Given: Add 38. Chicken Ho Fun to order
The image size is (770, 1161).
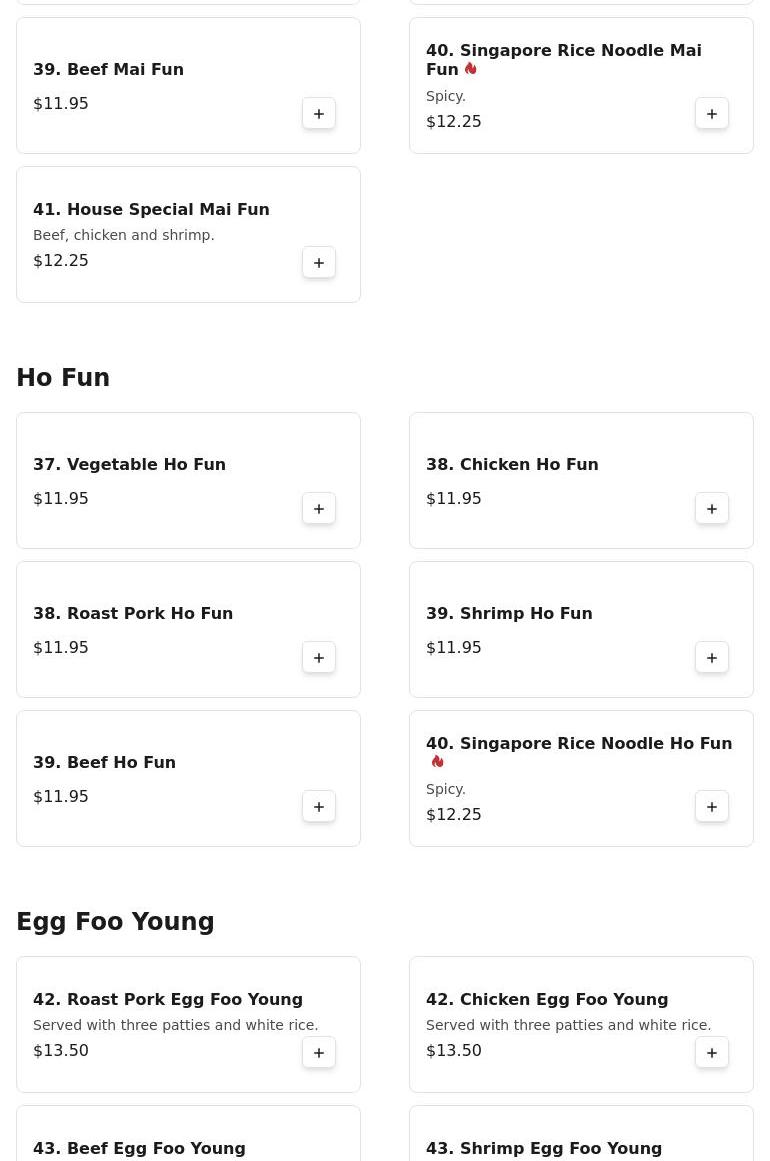Looking at the screenshot, I should 712,509.
